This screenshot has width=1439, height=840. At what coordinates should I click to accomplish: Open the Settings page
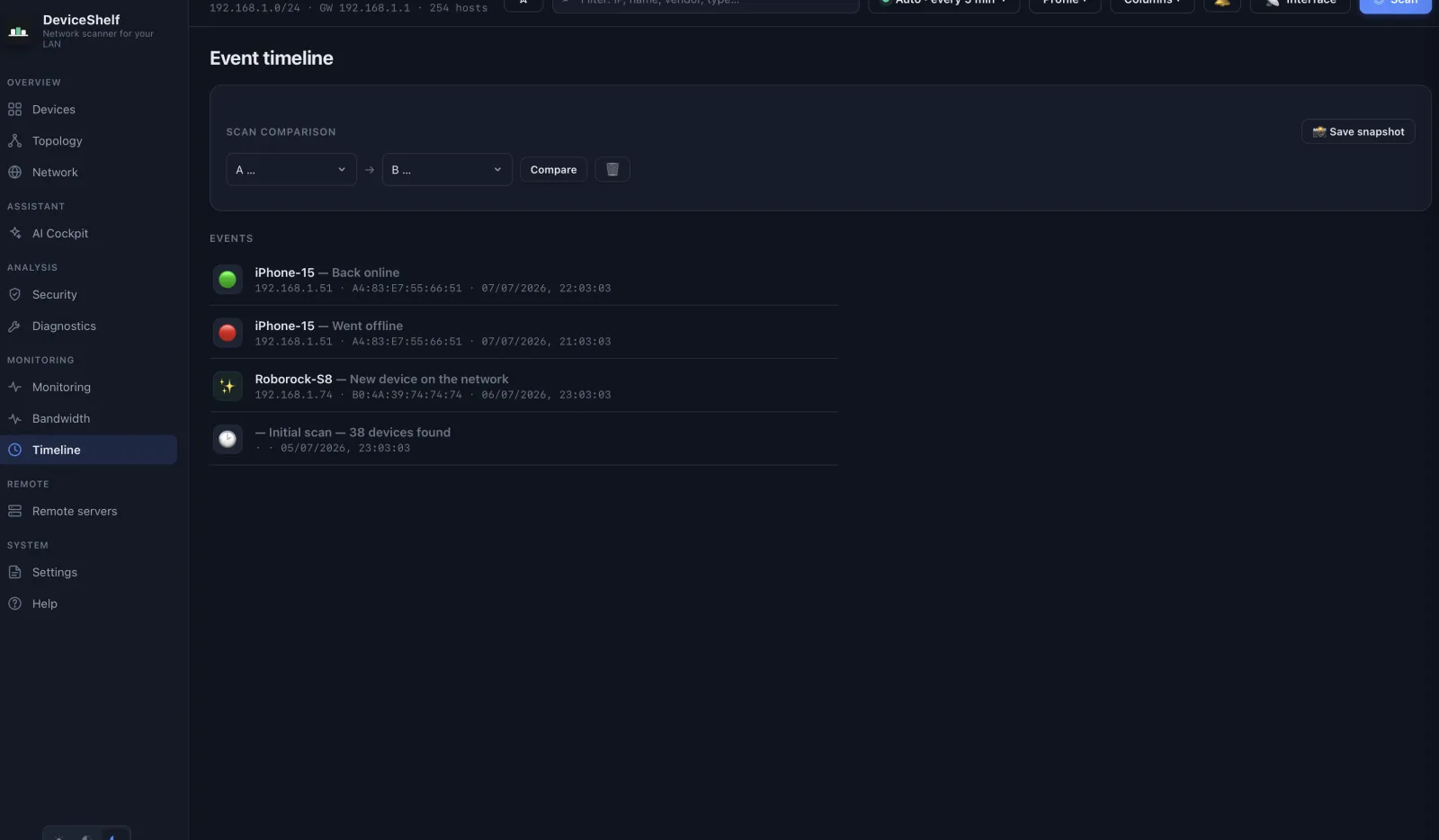tap(88, 573)
